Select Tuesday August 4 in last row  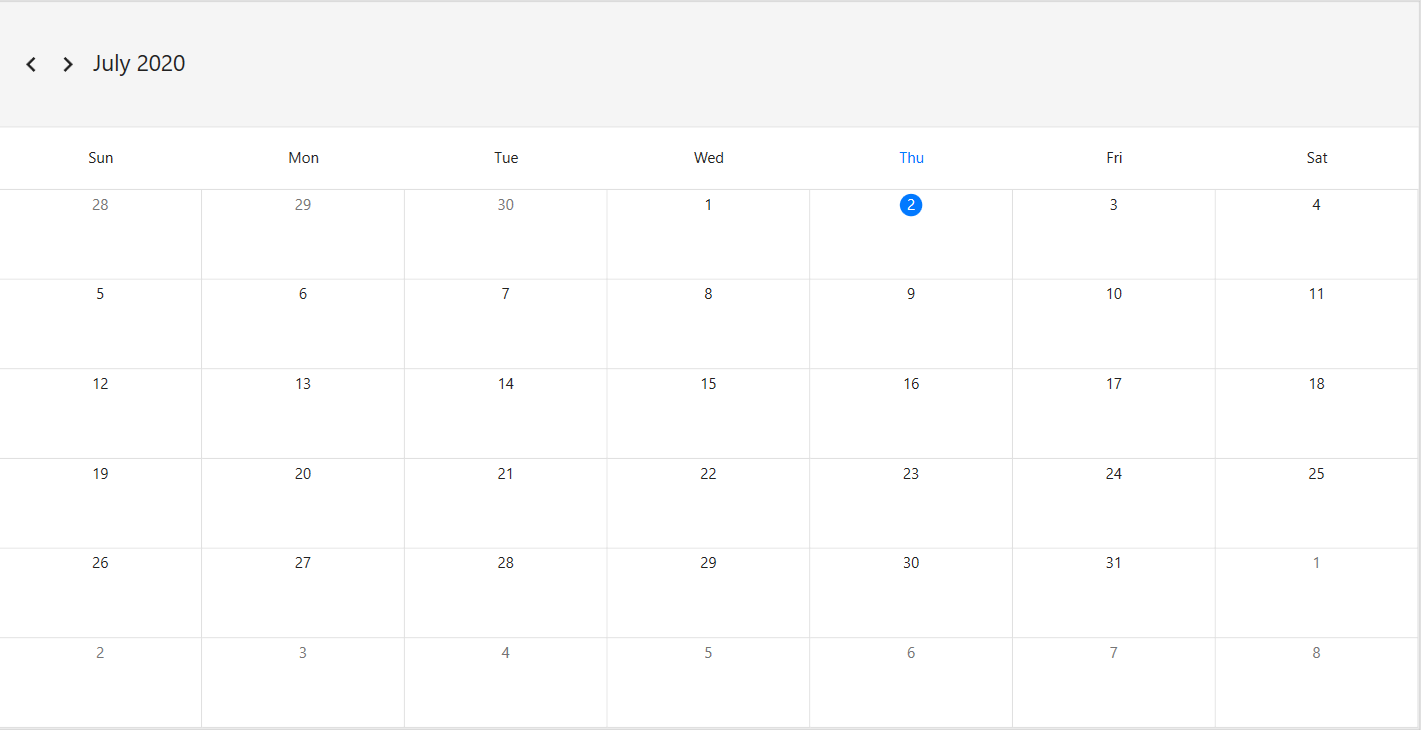point(506,682)
